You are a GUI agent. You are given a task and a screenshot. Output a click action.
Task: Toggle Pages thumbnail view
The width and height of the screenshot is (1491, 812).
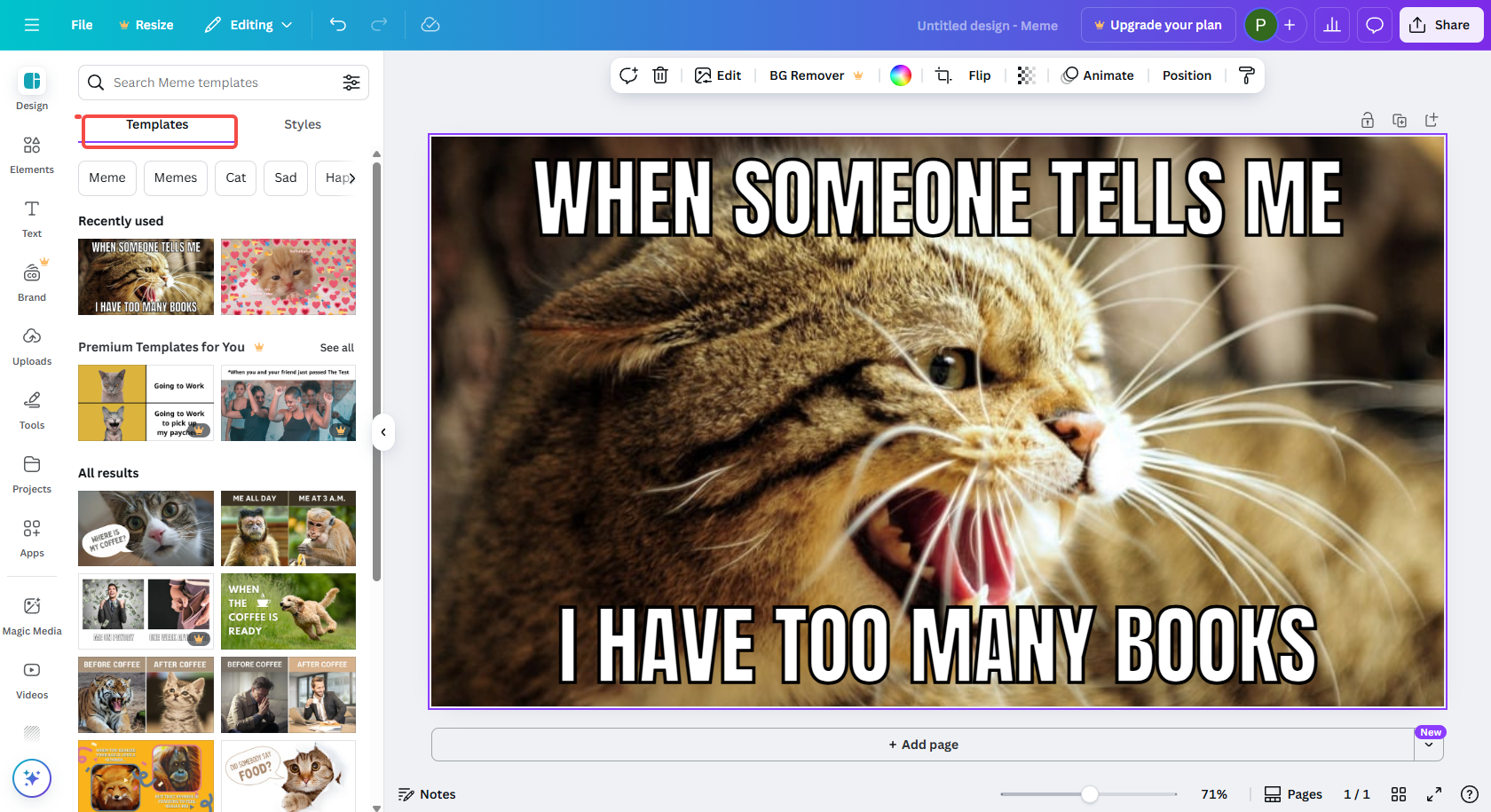coord(1293,794)
